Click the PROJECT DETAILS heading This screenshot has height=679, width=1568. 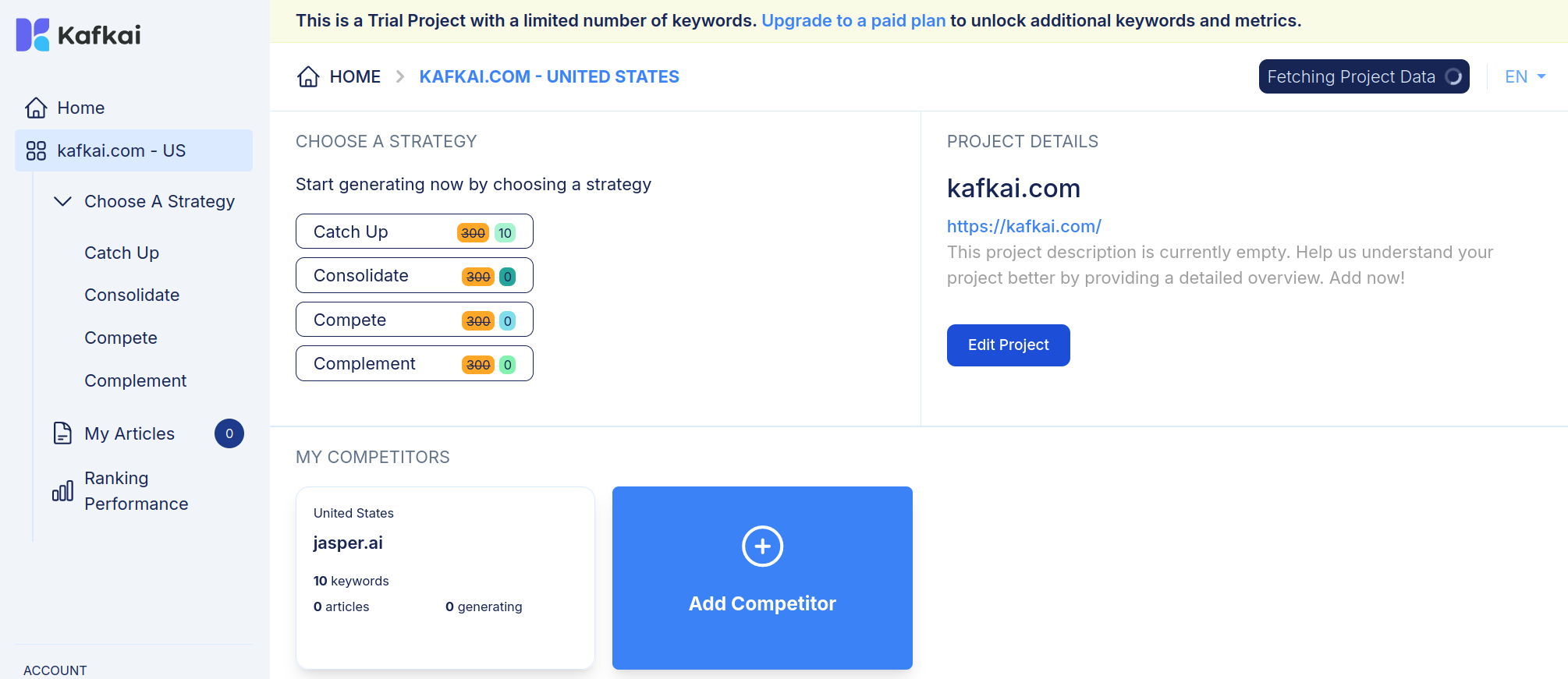[x=1023, y=141]
